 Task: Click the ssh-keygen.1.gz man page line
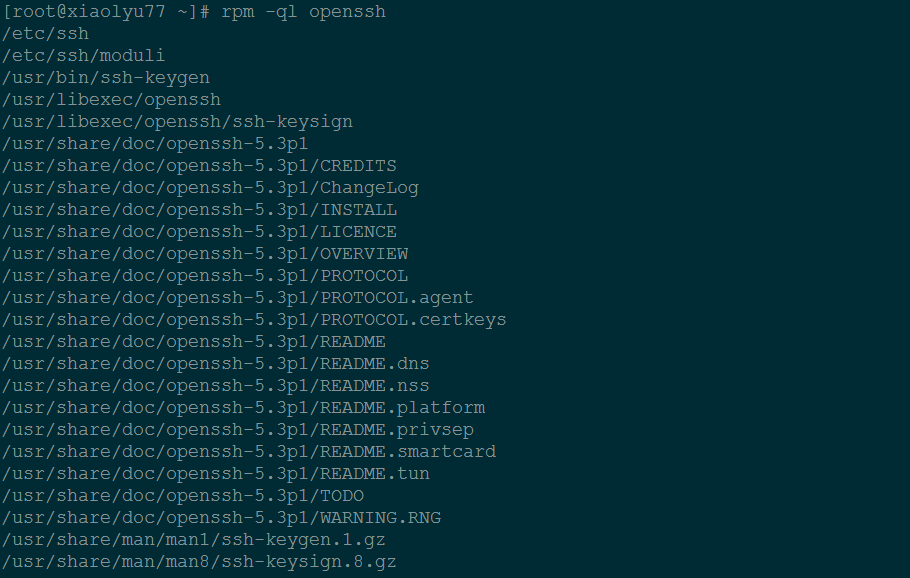pos(194,540)
